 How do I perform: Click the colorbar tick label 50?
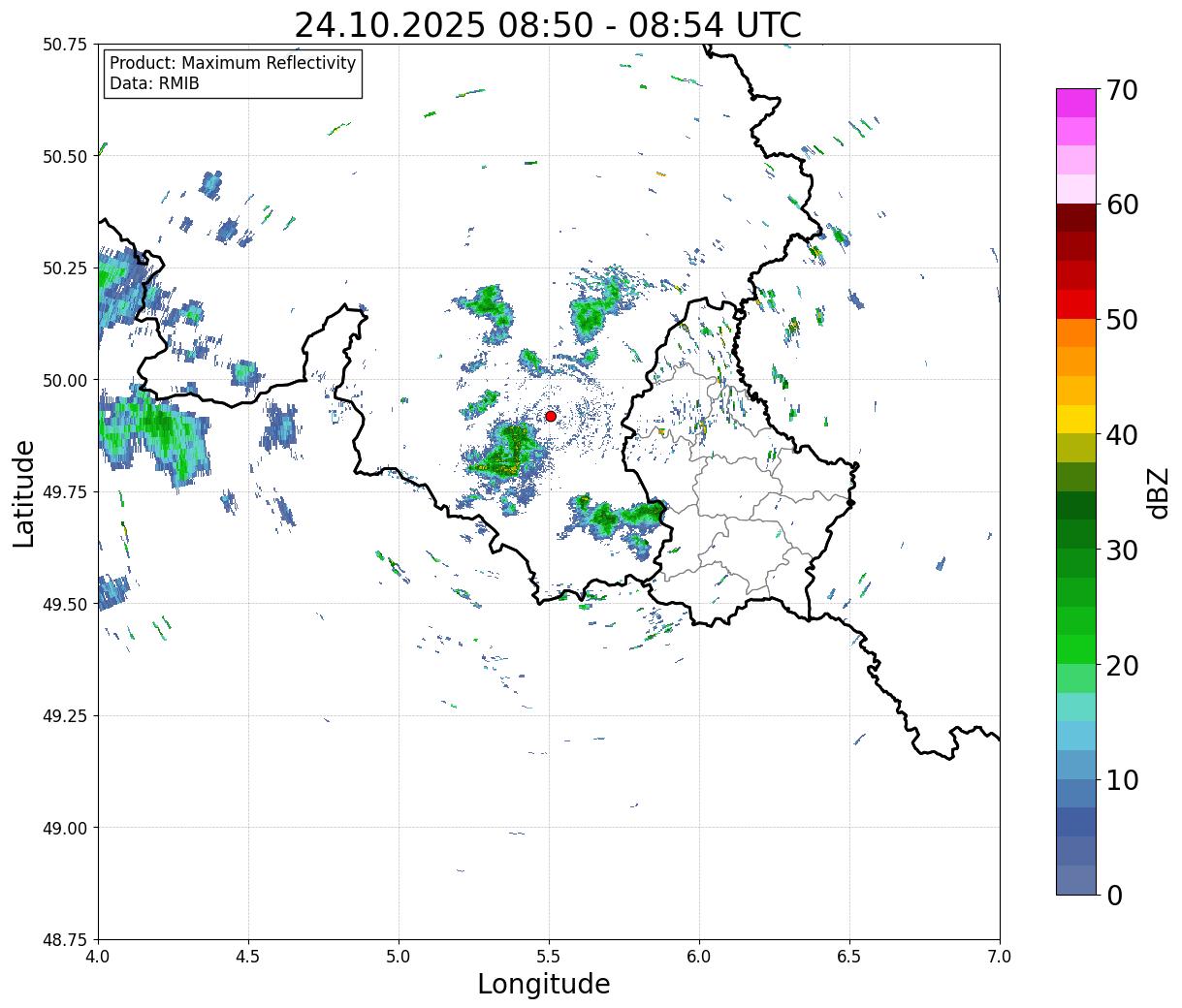(1122, 319)
